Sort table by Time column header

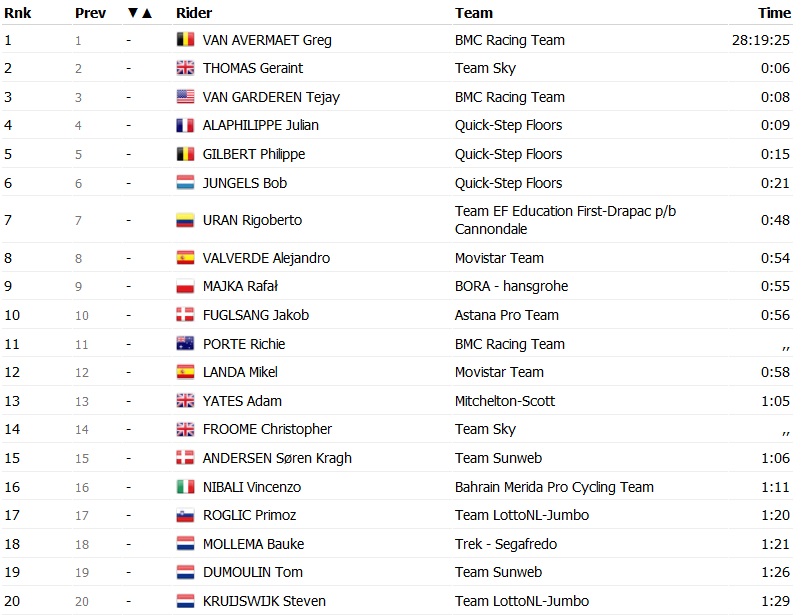(773, 13)
